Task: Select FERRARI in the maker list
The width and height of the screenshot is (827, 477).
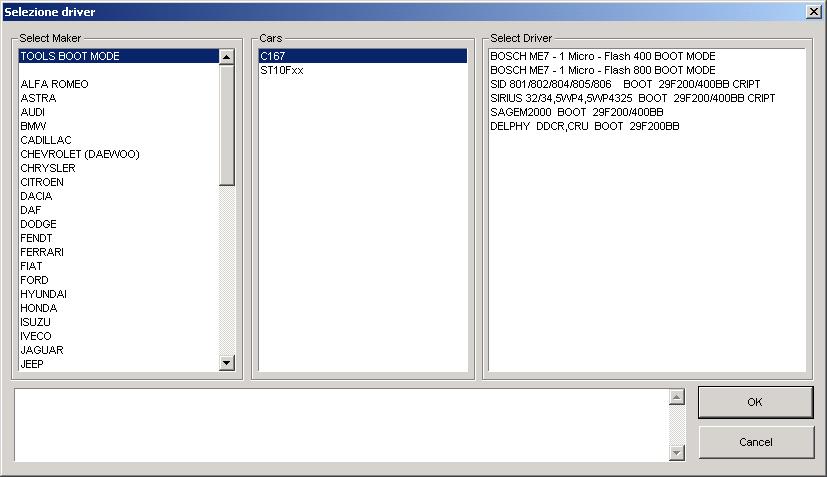Action: tap(119, 252)
